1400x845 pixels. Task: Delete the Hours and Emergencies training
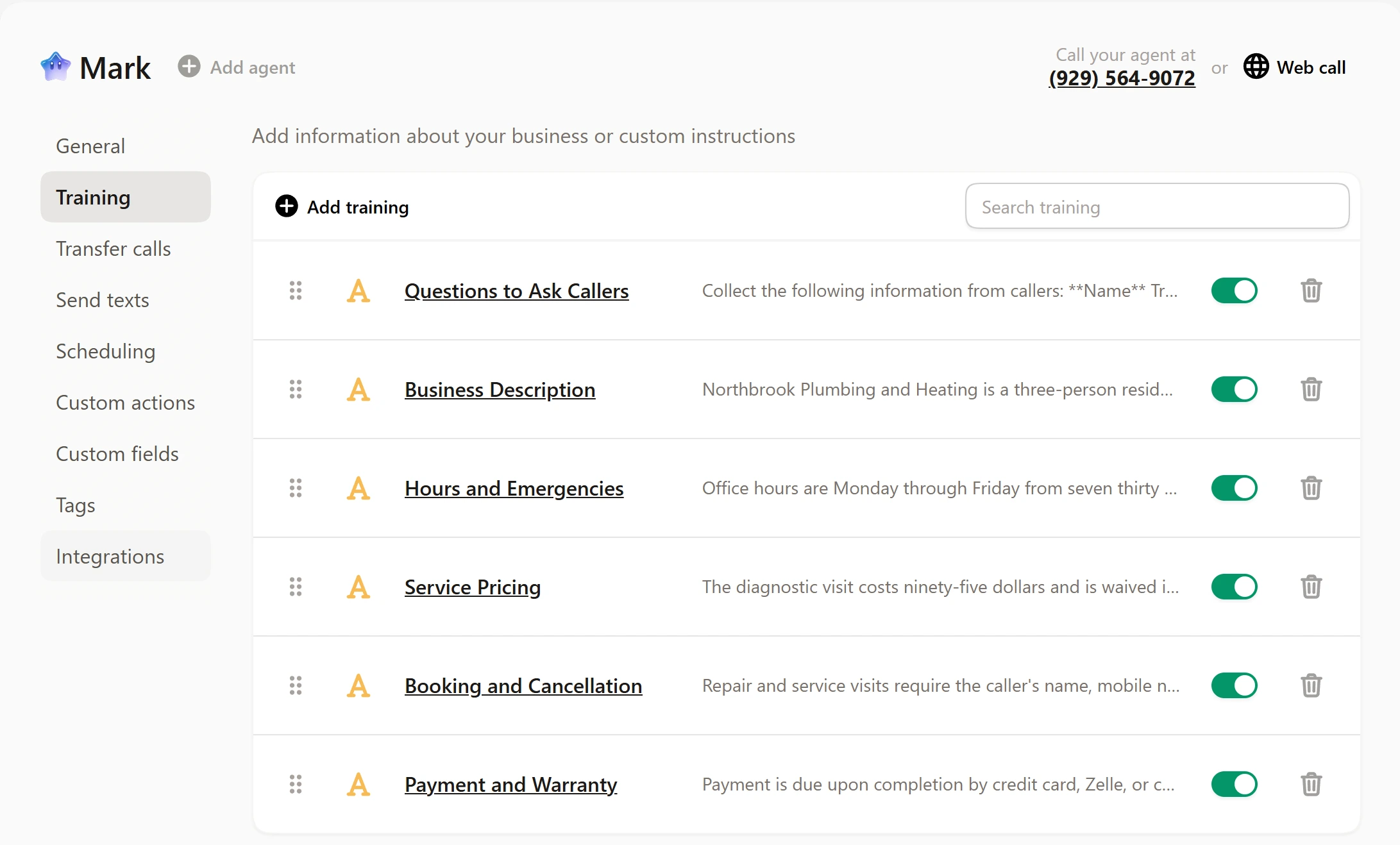pos(1311,488)
